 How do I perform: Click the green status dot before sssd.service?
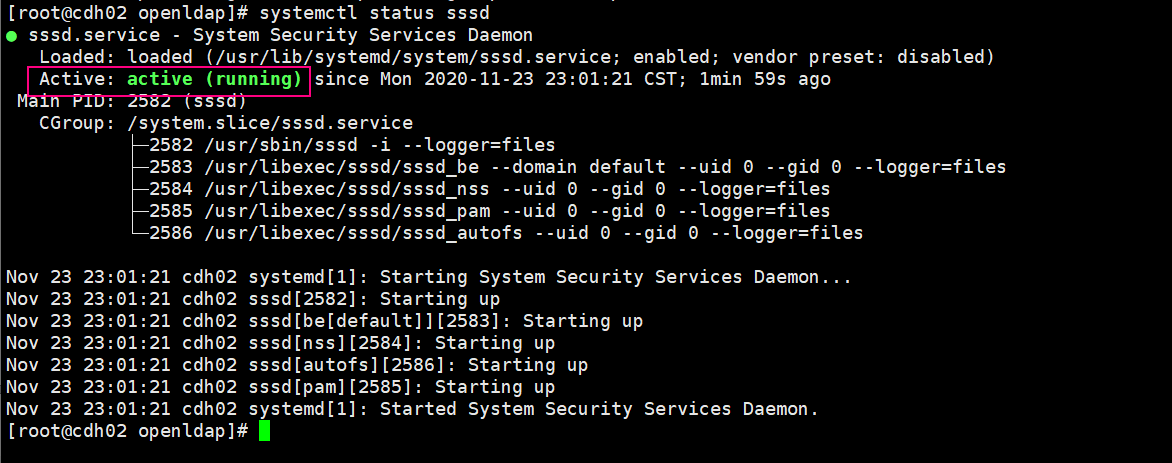11,36
